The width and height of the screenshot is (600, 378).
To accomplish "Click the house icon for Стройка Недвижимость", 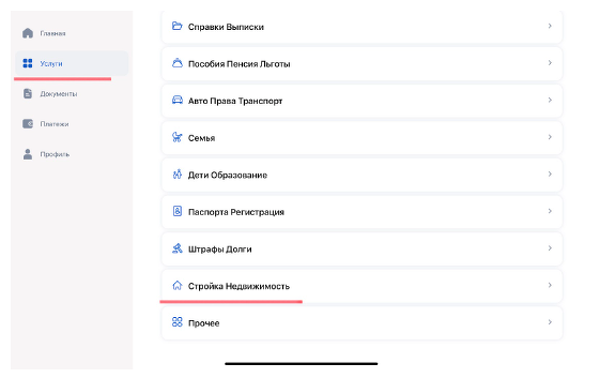I will click(x=177, y=285).
